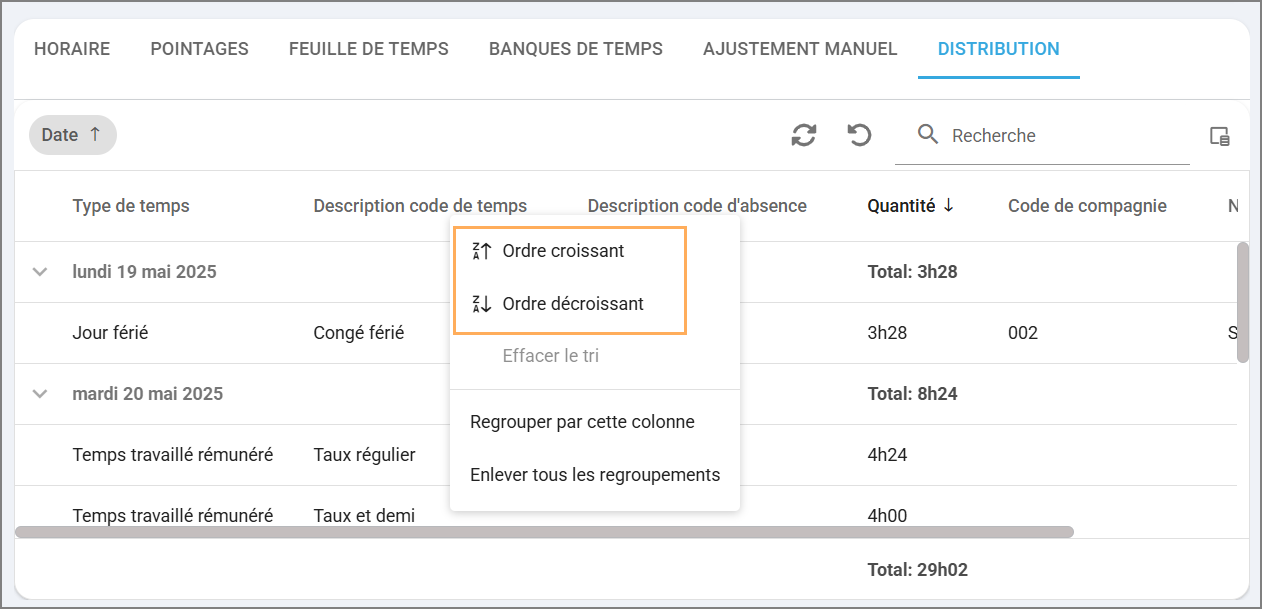The image size is (1262, 609).
Task: Select Ordre croissant from the menu
Action: coord(563,251)
